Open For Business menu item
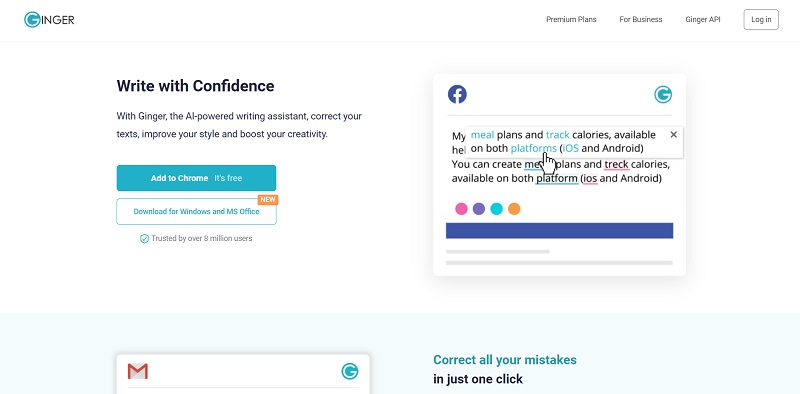Image resolution: width=800 pixels, height=394 pixels. click(641, 19)
